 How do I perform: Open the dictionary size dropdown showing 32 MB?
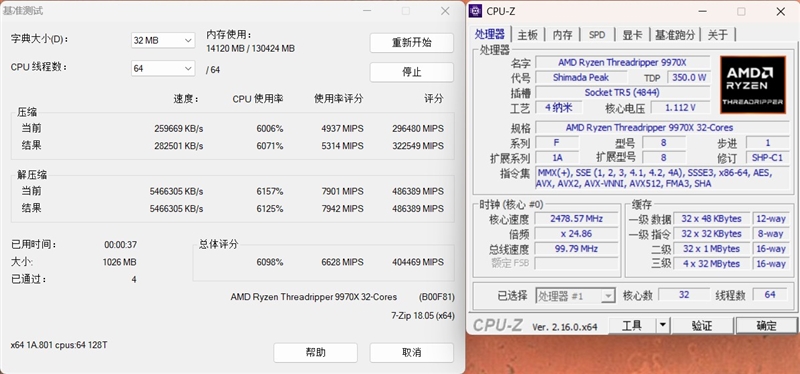(x=163, y=40)
